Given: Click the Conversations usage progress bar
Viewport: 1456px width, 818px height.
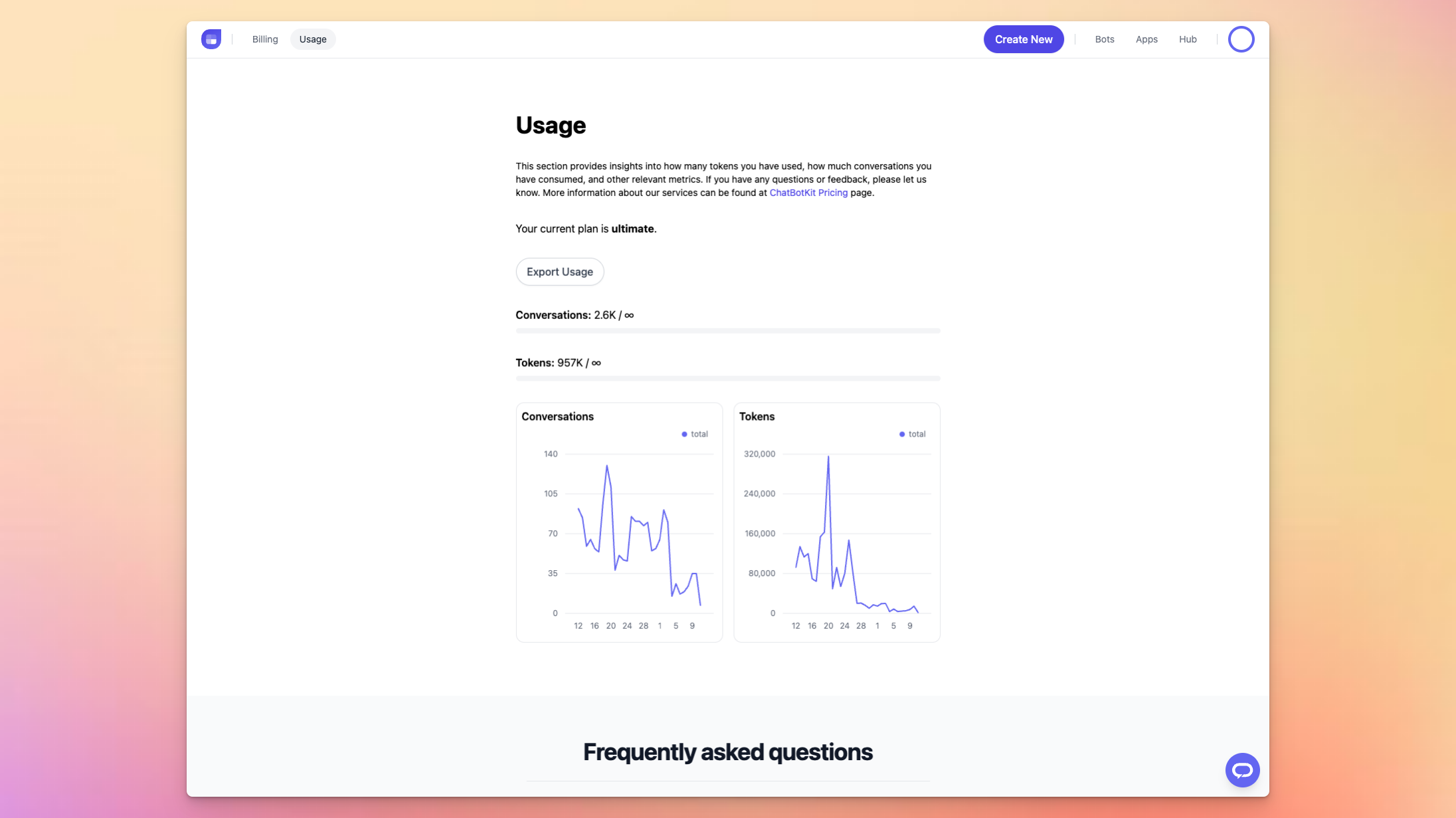Looking at the screenshot, I should (728, 331).
